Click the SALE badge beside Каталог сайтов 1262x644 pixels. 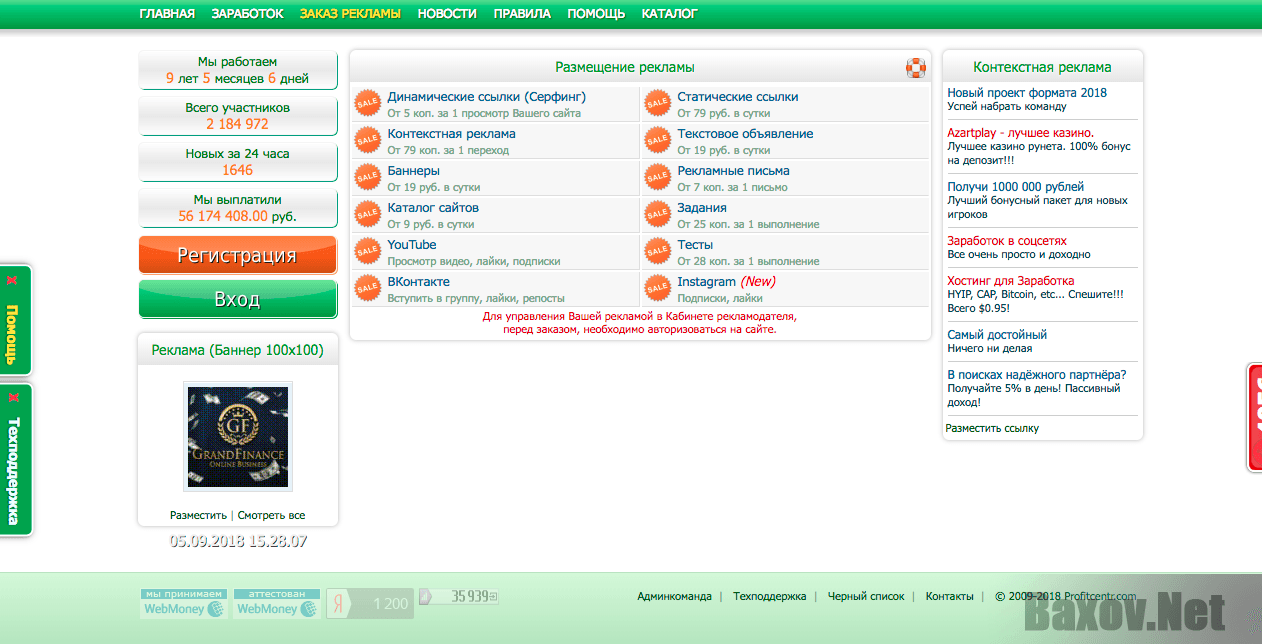coord(366,214)
